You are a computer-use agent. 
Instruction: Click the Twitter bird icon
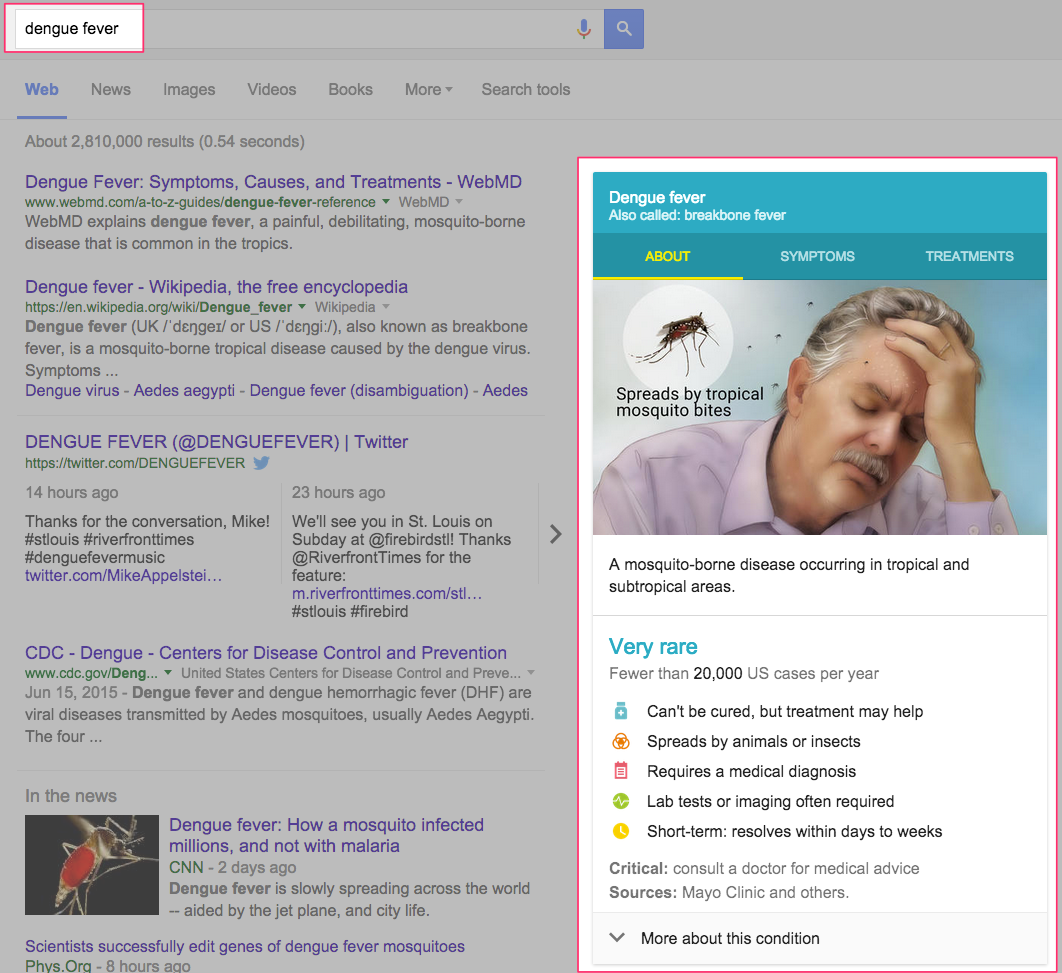[261, 463]
